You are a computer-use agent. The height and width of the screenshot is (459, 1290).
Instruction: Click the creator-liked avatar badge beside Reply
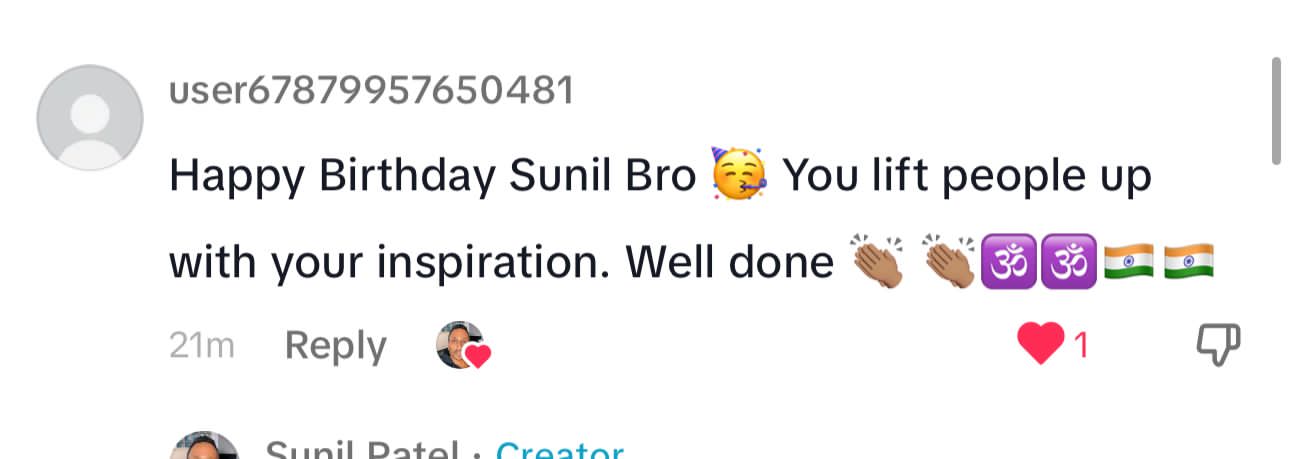click(461, 346)
